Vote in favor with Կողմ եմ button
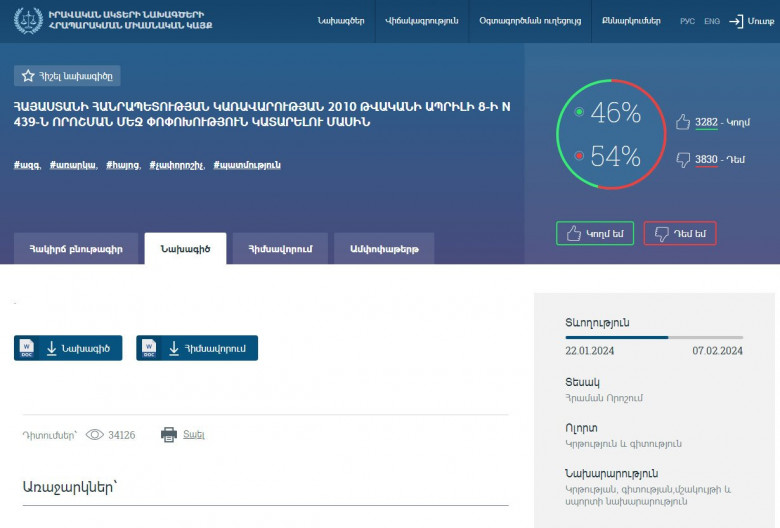780x528 pixels. pyautogui.click(x=594, y=233)
